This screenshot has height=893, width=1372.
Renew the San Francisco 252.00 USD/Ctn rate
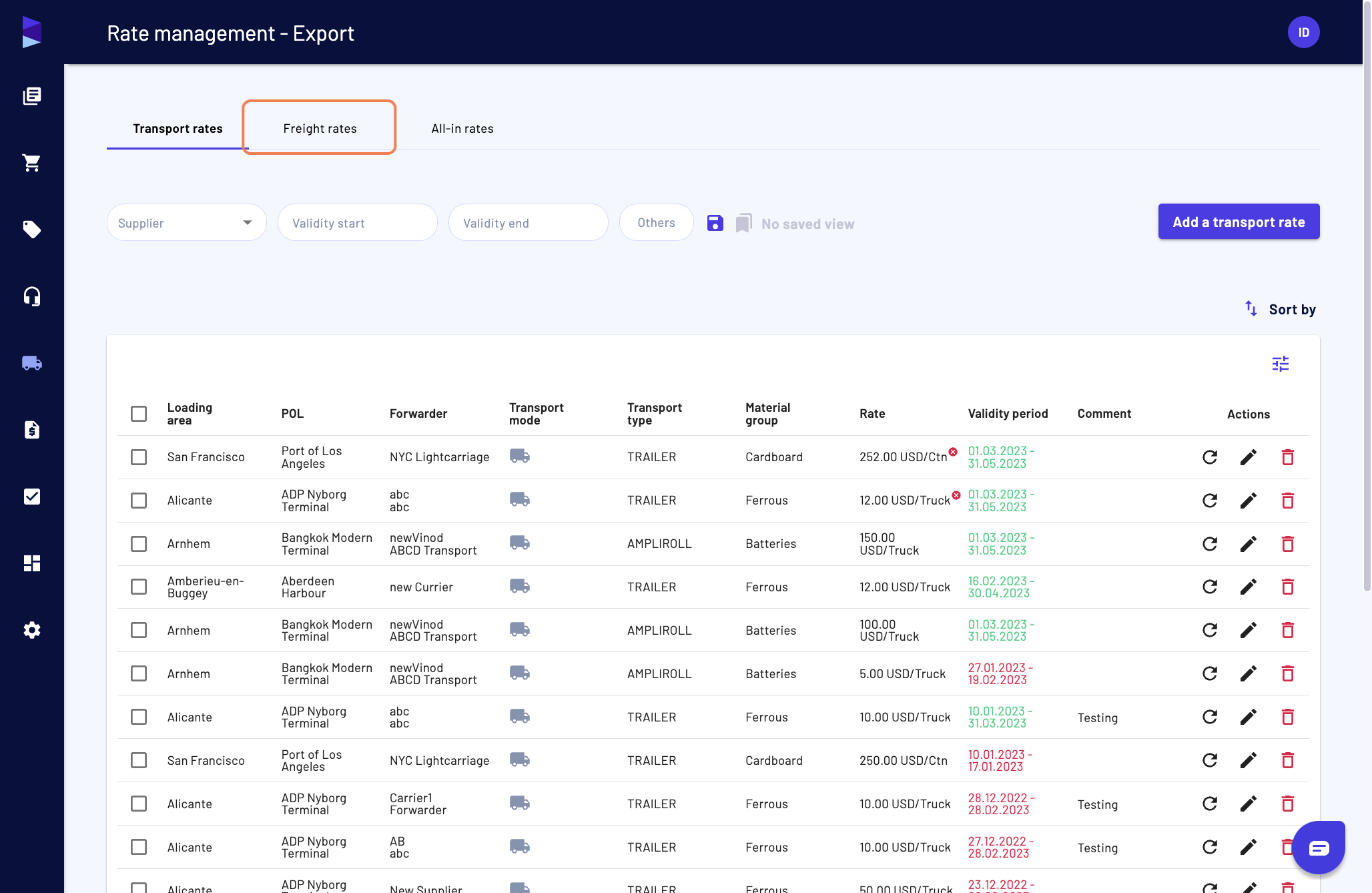click(1210, 457)
